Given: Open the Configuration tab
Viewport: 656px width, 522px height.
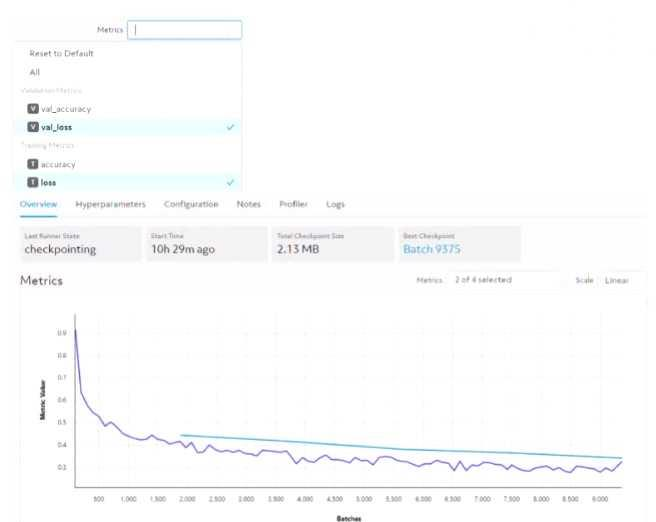Looking at the screenshot, I should (x=190, y=204).
